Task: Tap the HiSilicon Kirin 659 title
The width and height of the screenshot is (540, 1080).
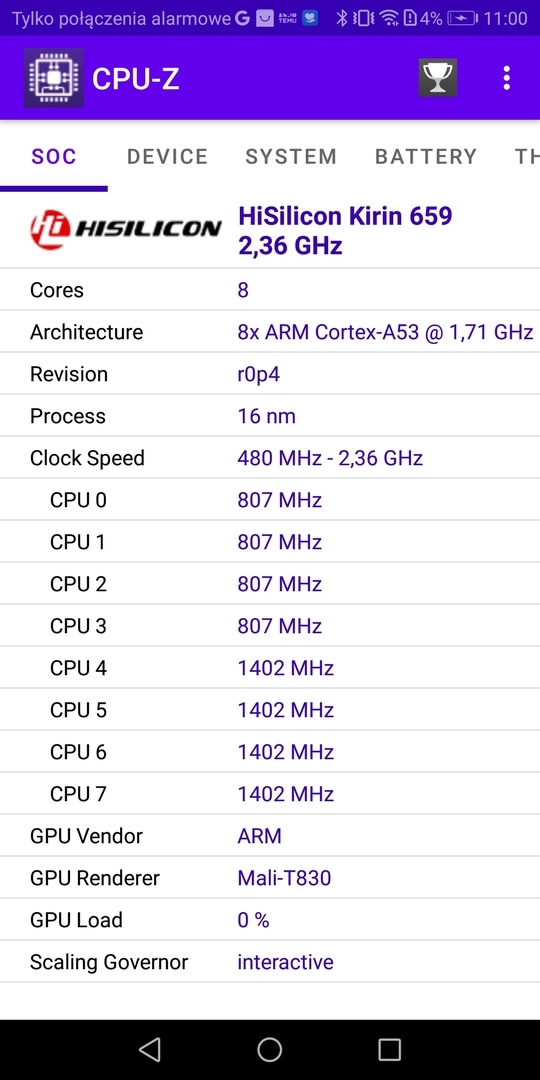Action: pos(345,216)
